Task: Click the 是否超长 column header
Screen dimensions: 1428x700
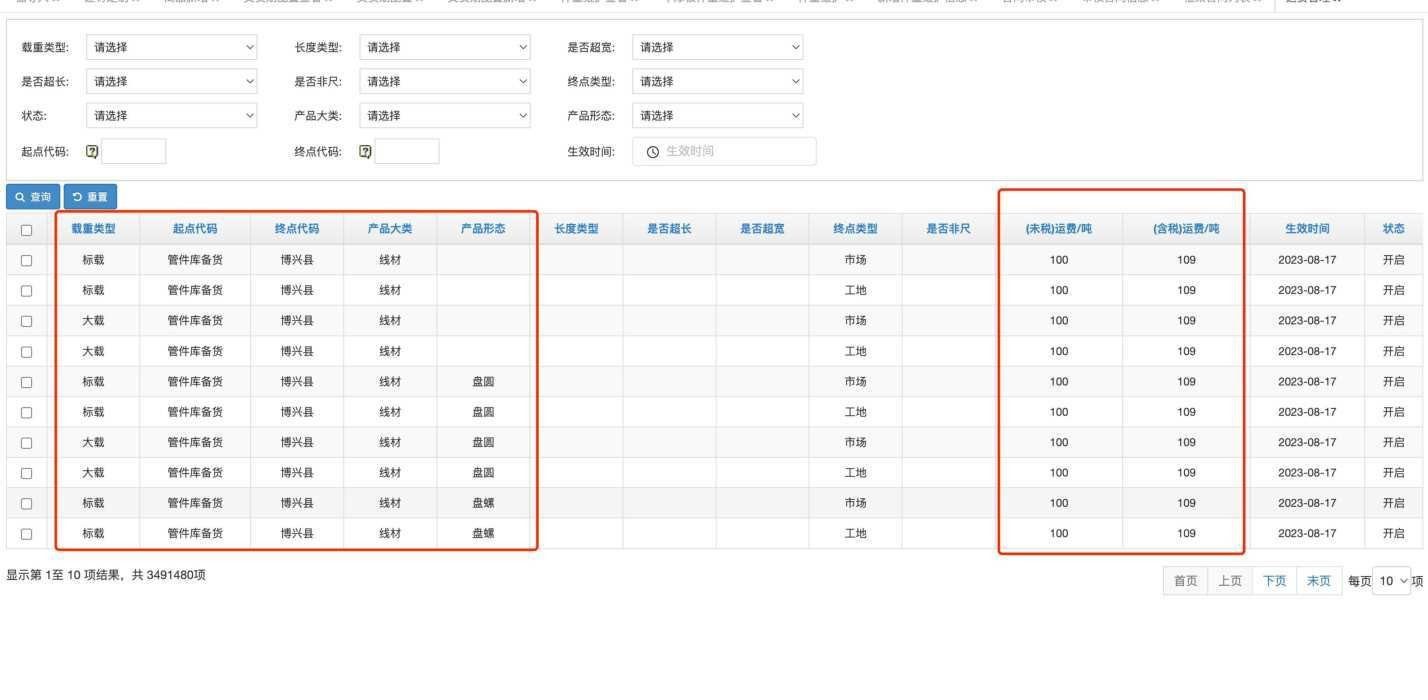Action: click(x=670, y=229)
